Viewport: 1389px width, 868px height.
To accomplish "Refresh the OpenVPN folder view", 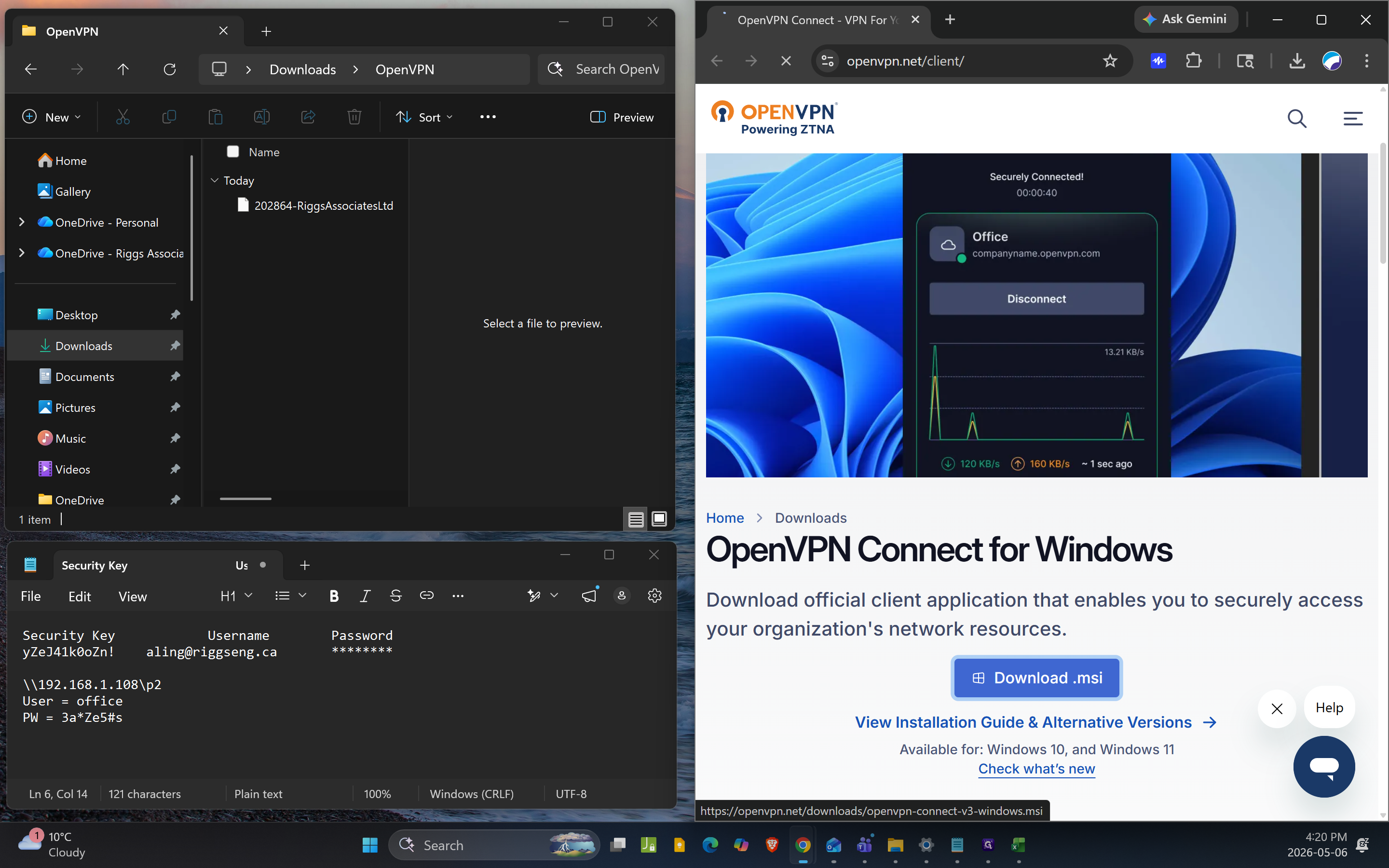I will (x=169, y=69).
